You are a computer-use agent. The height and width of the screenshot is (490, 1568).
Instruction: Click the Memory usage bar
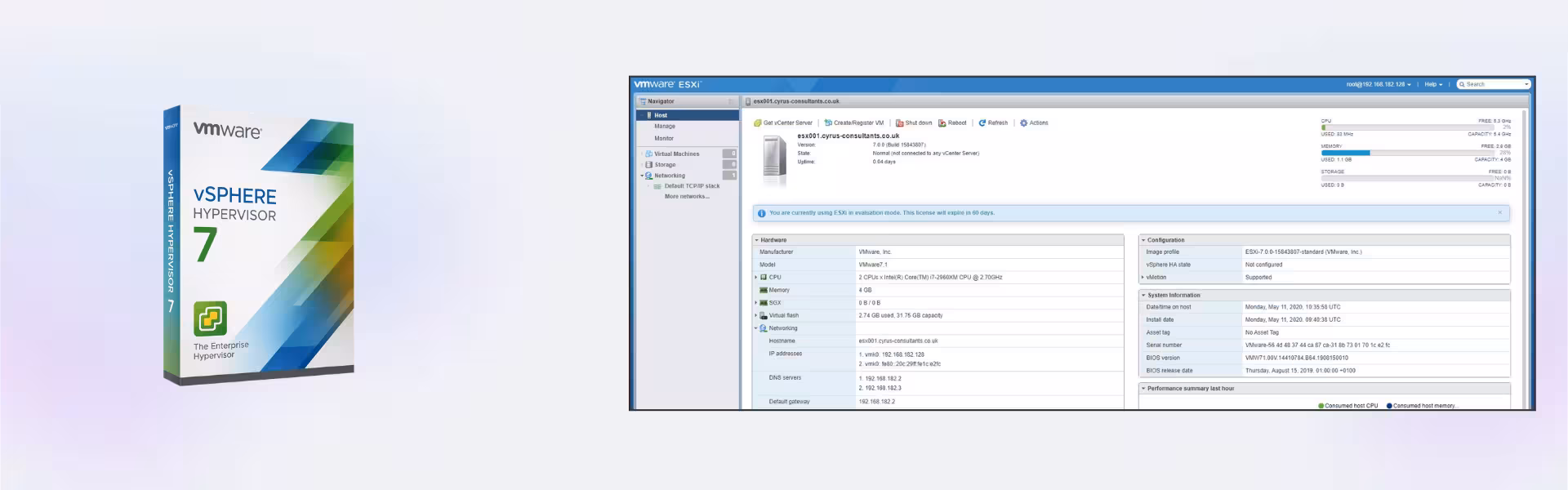(x=1406, y=153)
